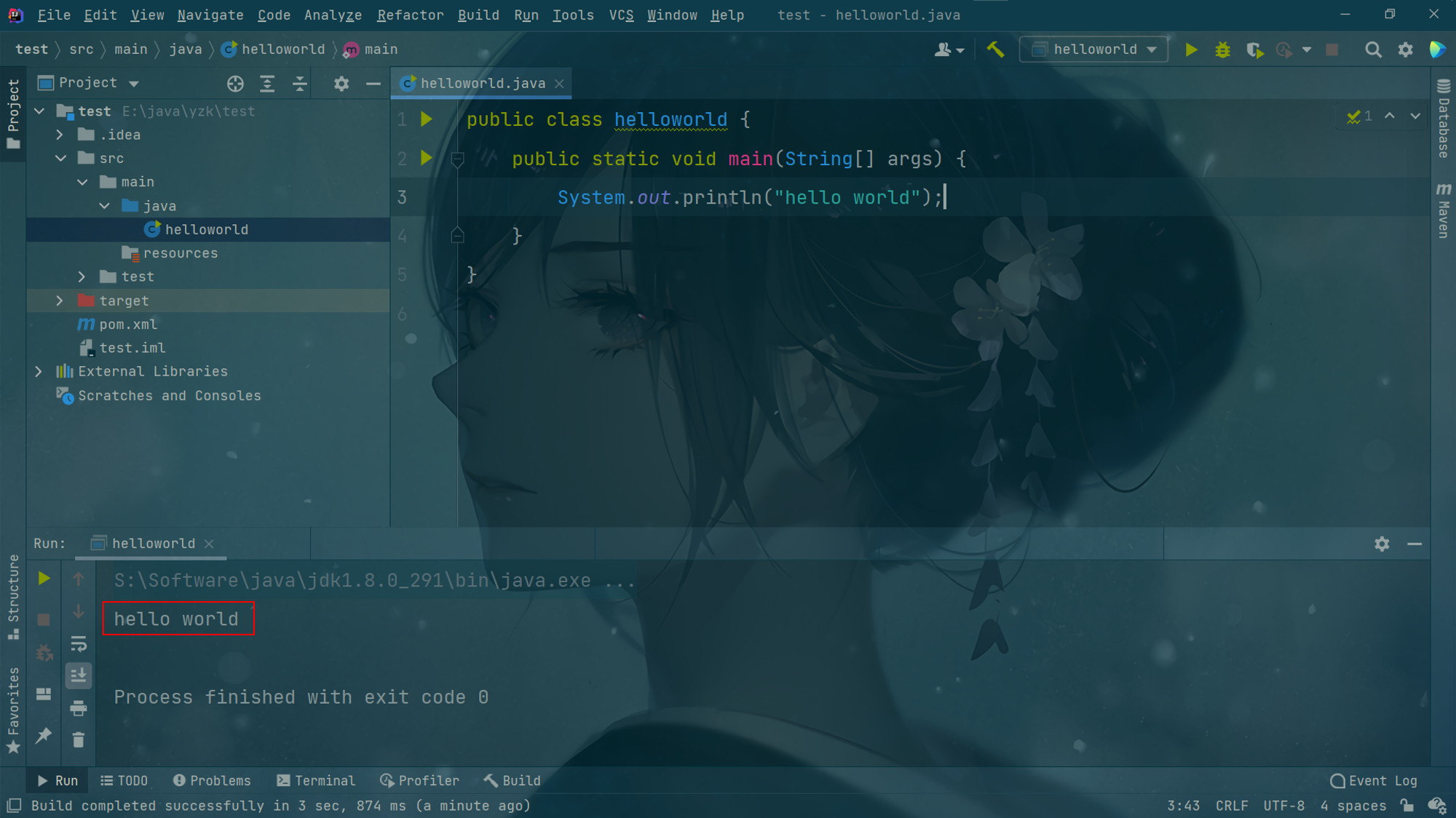The width and height of the screenshot is (1456, 818).
Task: Toggle the Favorites tool window stripe button
Action: pos(13,710)
